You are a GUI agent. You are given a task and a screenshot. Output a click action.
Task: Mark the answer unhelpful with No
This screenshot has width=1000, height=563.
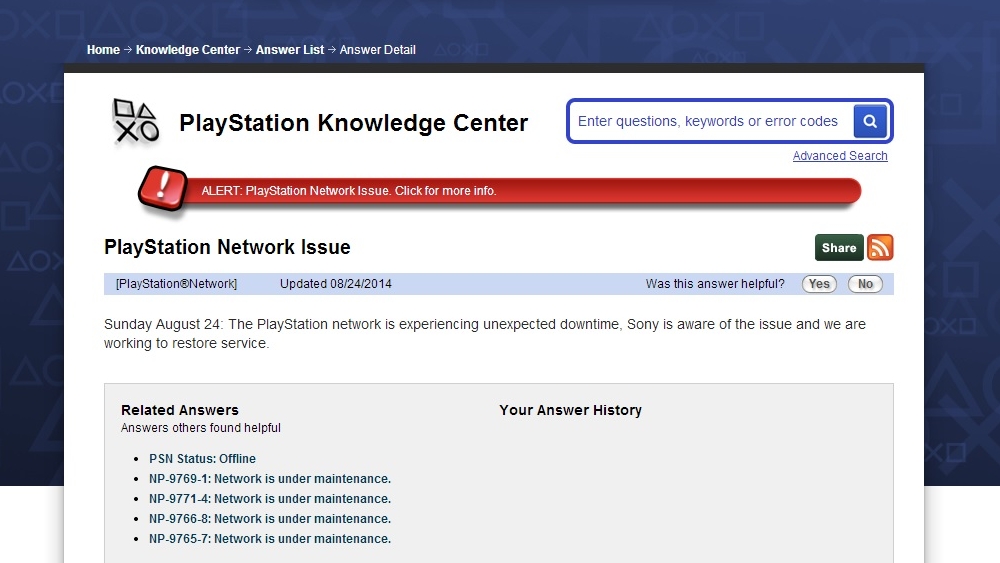point(865,284)
